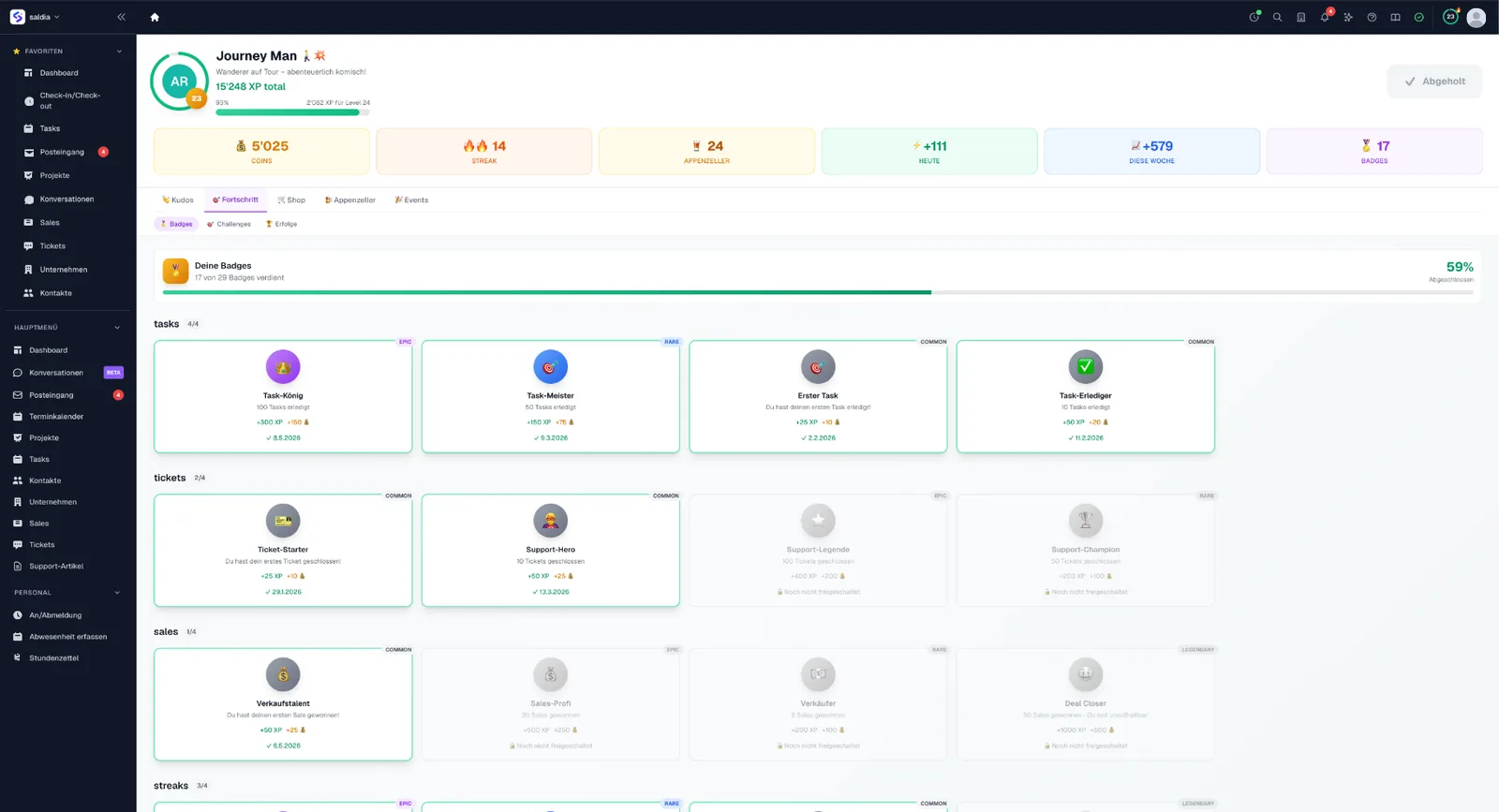Open the Task-Erlediger badge card
The image size is (1499, 812).
pyautogui.click(x=1086, y=396)
